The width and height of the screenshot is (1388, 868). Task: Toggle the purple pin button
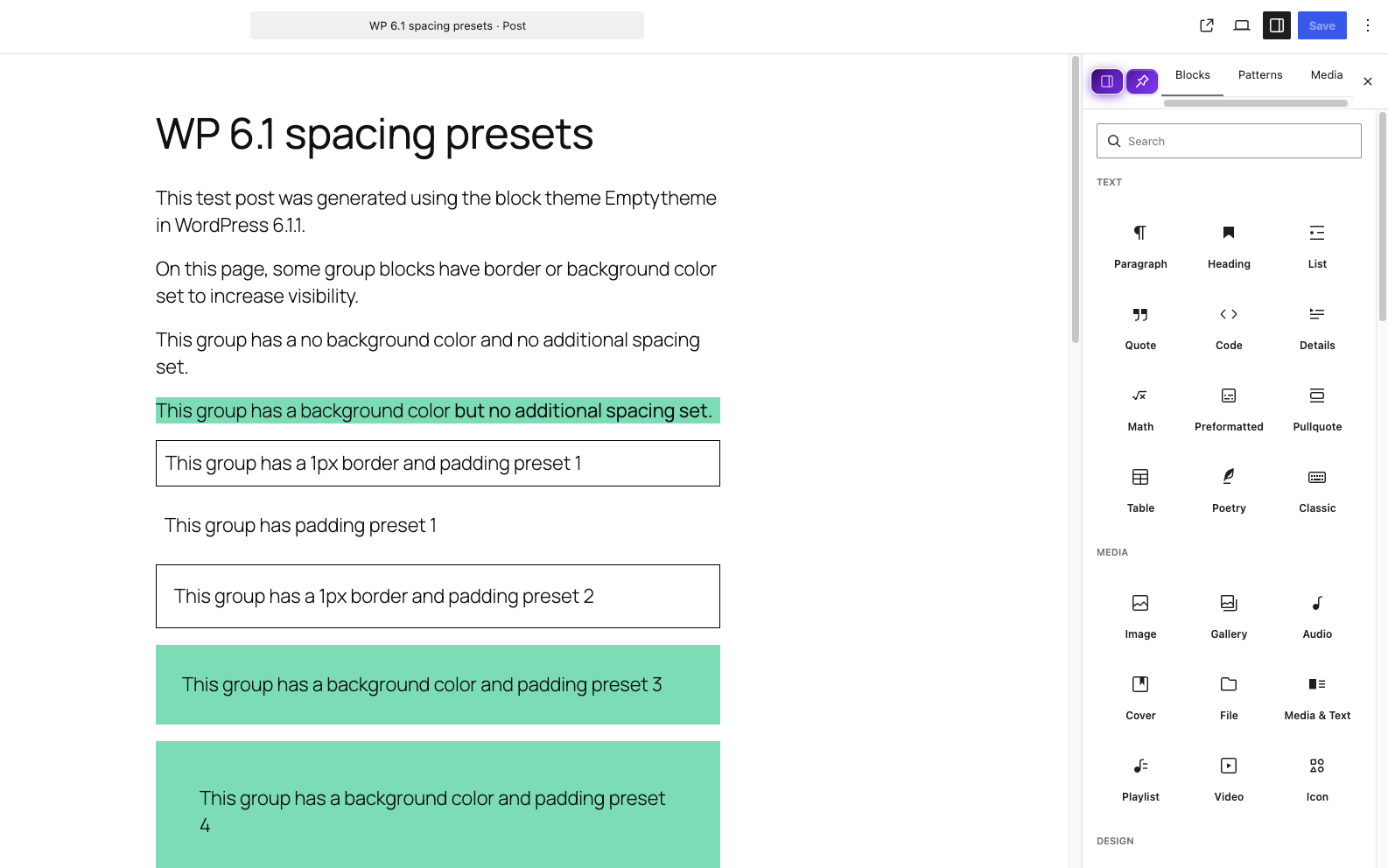[1142, 81]
